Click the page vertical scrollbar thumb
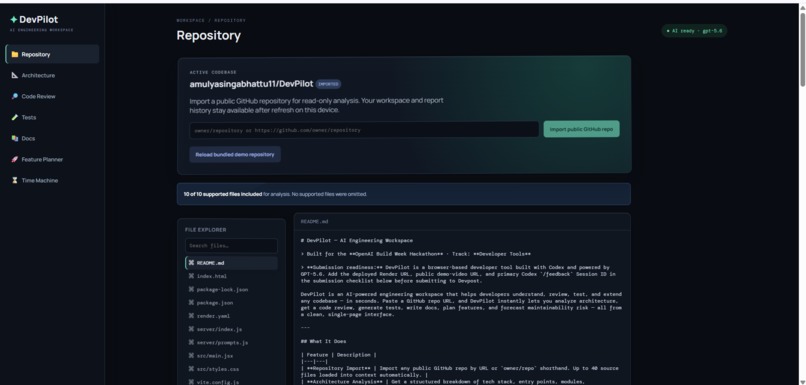Image resolution: width=806 pixels, height=385 pixels. pos(802,49)
